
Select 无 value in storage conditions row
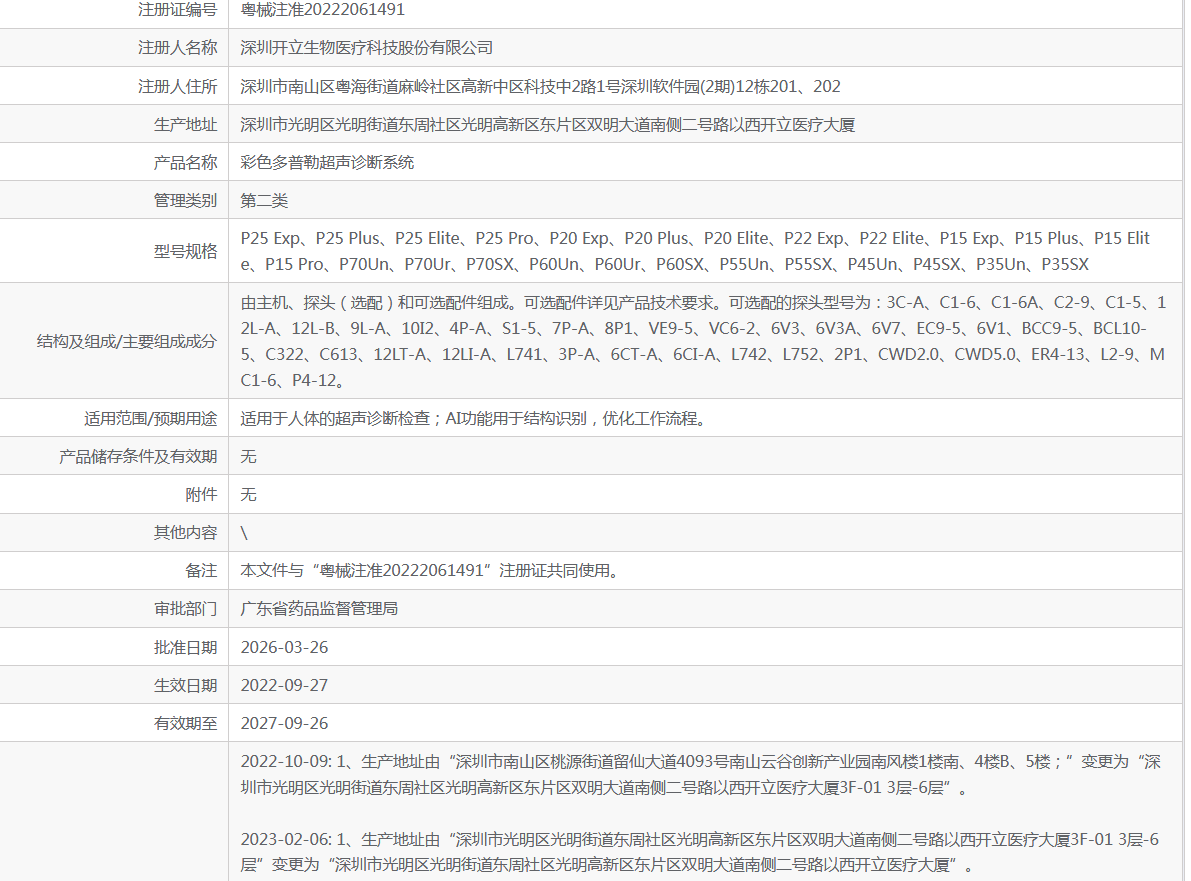pos(248,456)
